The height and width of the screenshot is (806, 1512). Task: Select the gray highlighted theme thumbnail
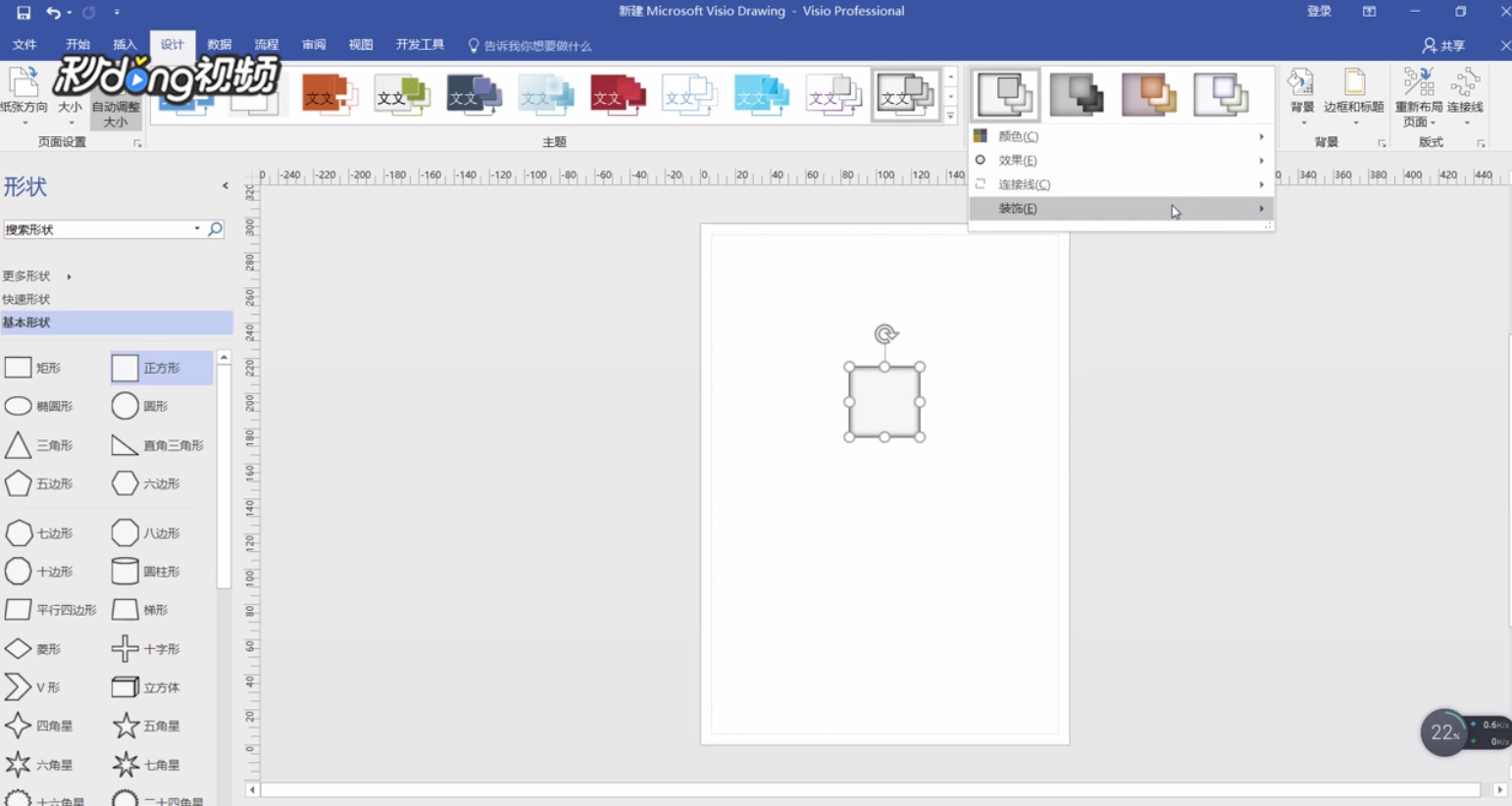(x=906, y=95)
